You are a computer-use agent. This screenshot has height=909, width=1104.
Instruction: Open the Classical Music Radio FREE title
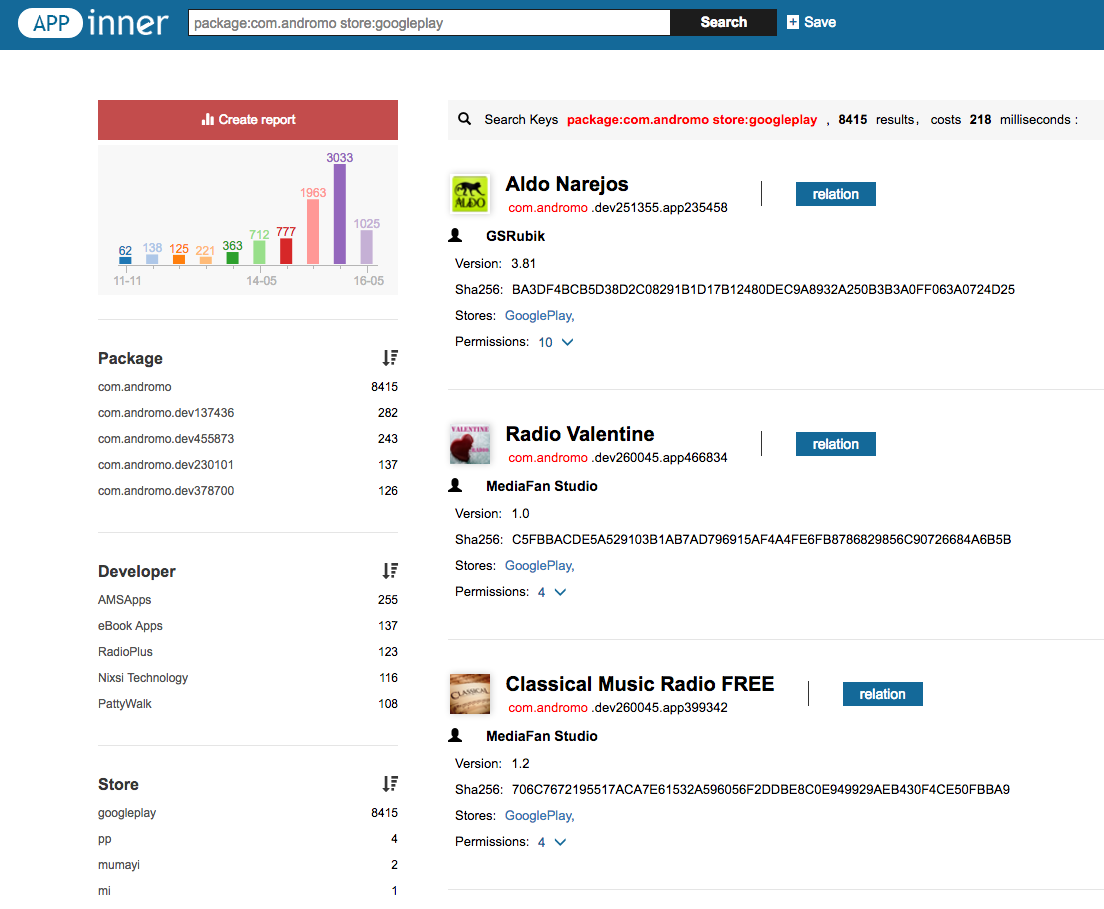[639, 684]
